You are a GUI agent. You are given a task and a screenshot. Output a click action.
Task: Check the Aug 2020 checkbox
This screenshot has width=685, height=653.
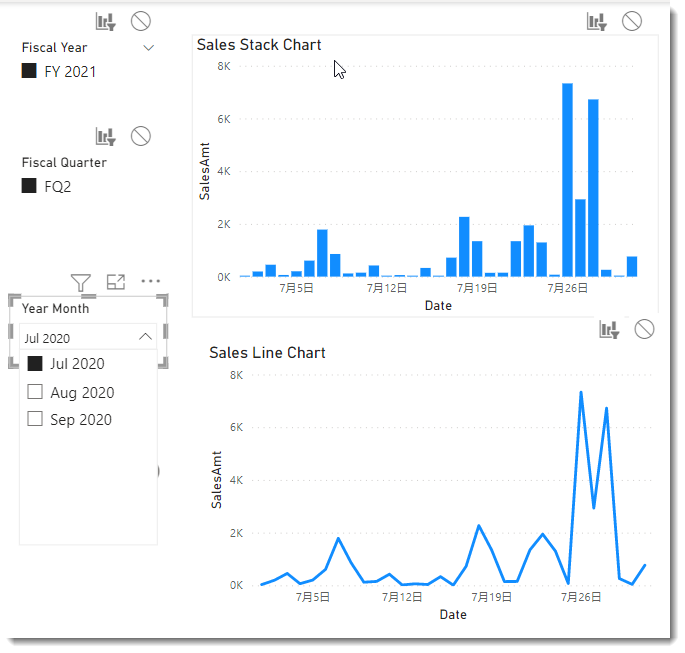pos(35,392)
